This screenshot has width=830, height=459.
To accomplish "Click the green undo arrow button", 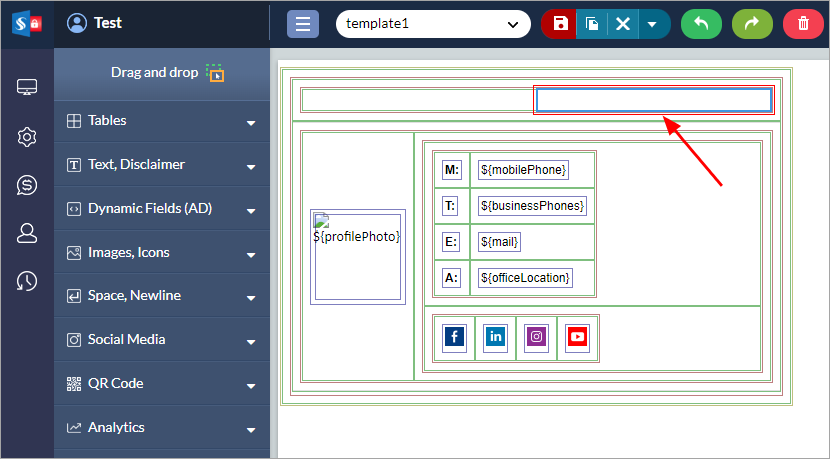I will coord(702,24).
